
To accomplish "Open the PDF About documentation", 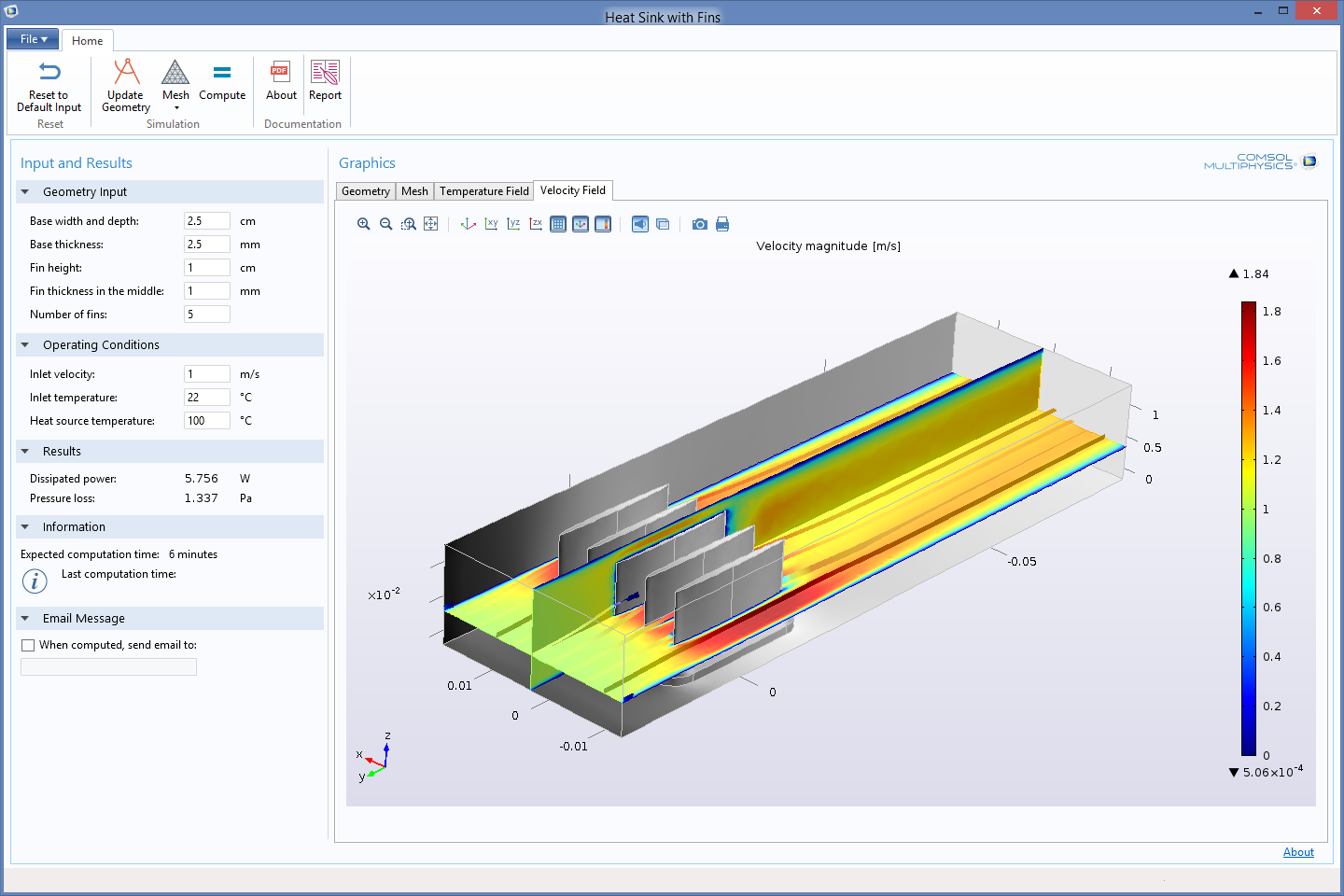I will click(x=281, y=81).
